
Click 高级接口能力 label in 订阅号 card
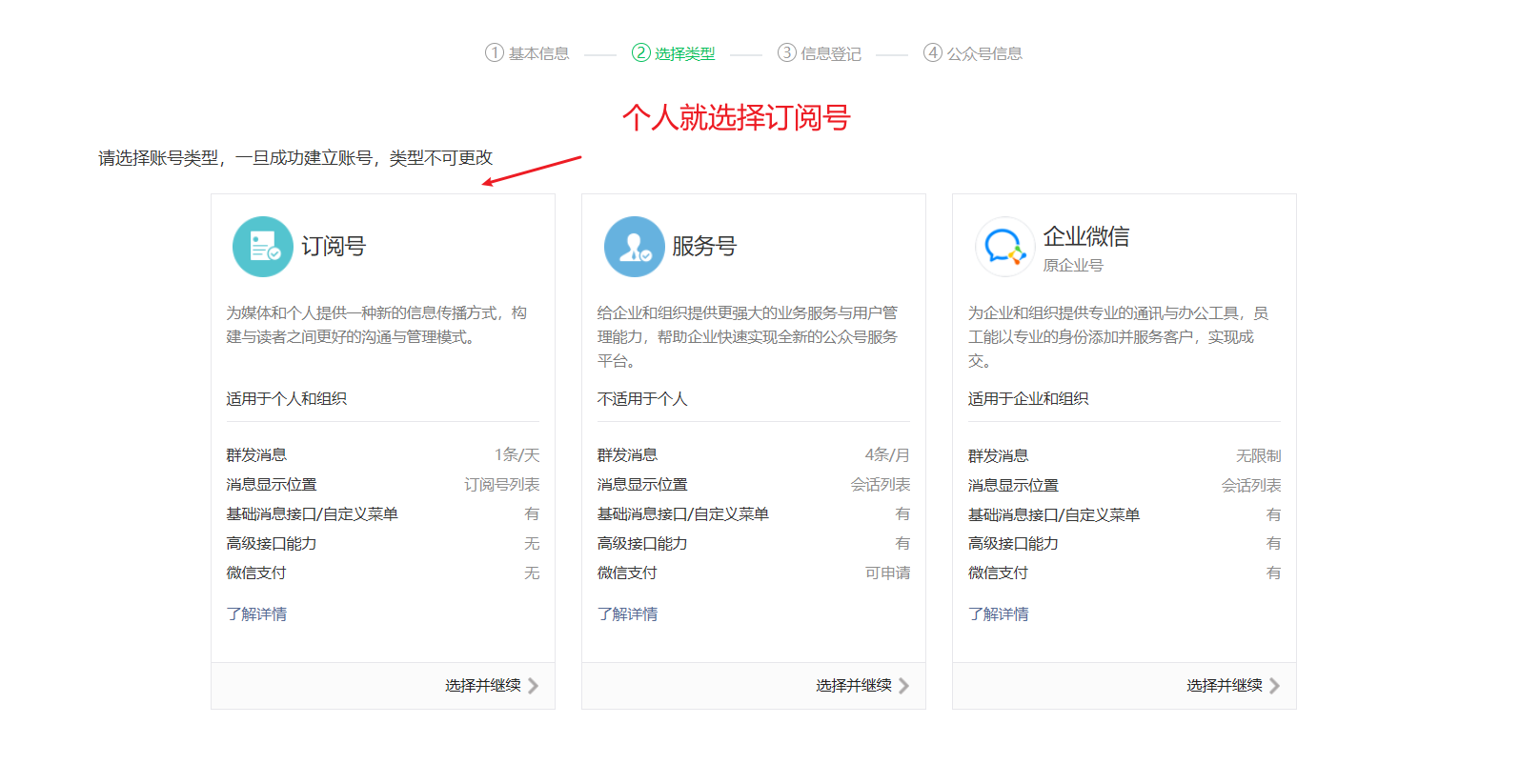click(x=271, y=544)
